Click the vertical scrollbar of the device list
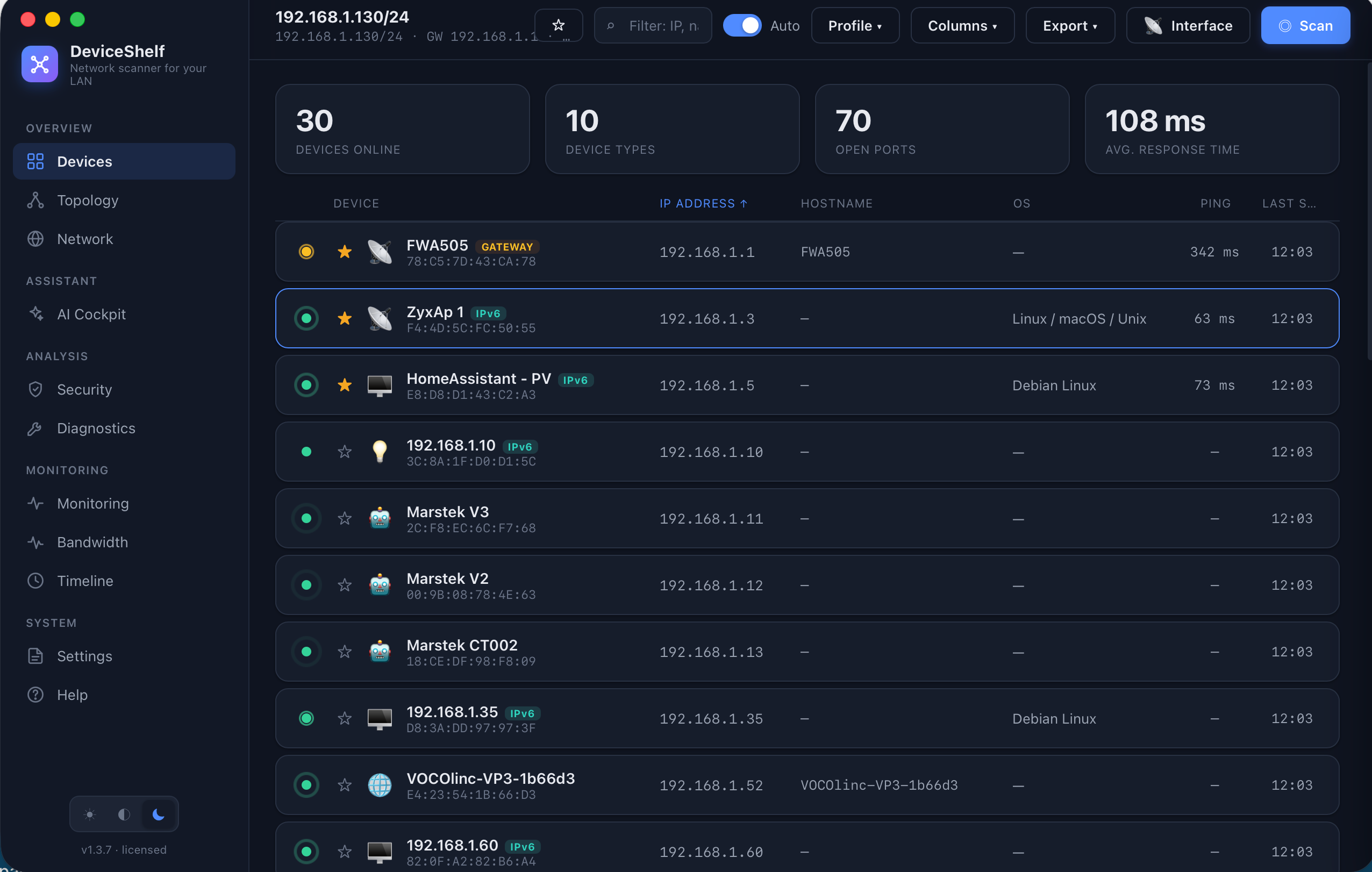The image size is (1372, 872). (x=1369, y=211)
